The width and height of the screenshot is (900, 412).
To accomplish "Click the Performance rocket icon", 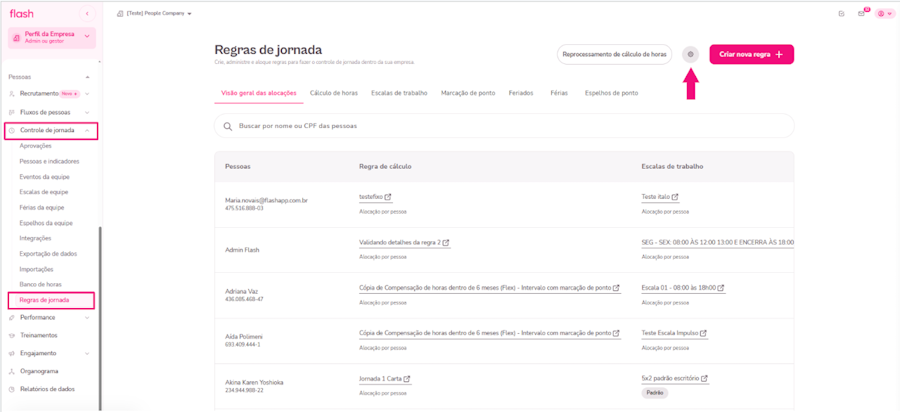I will coord(12,317).
